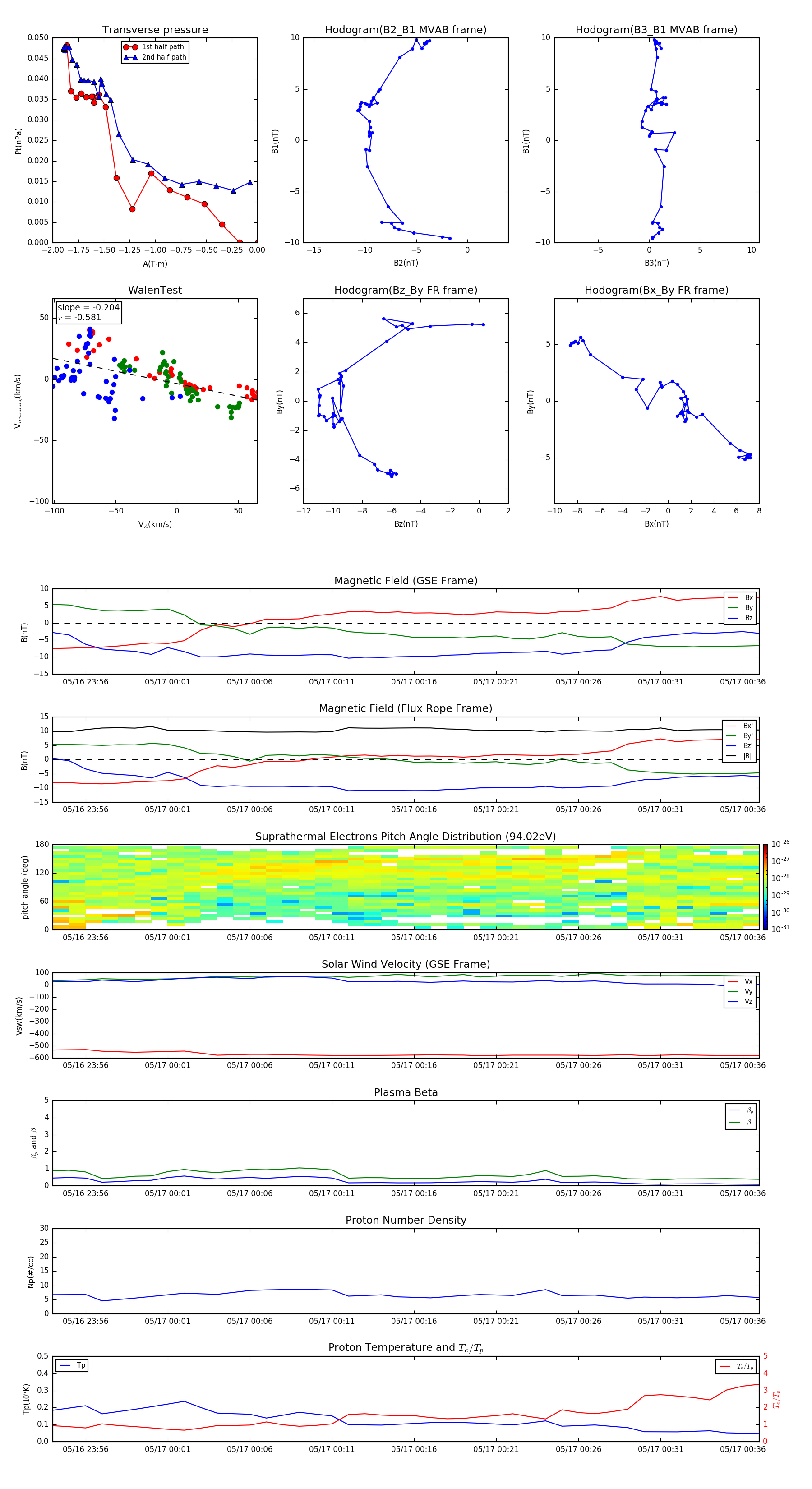The image size is (812, 1489).
Task: Click the pitch angle colorbar
Action: (x=765, y=887)
